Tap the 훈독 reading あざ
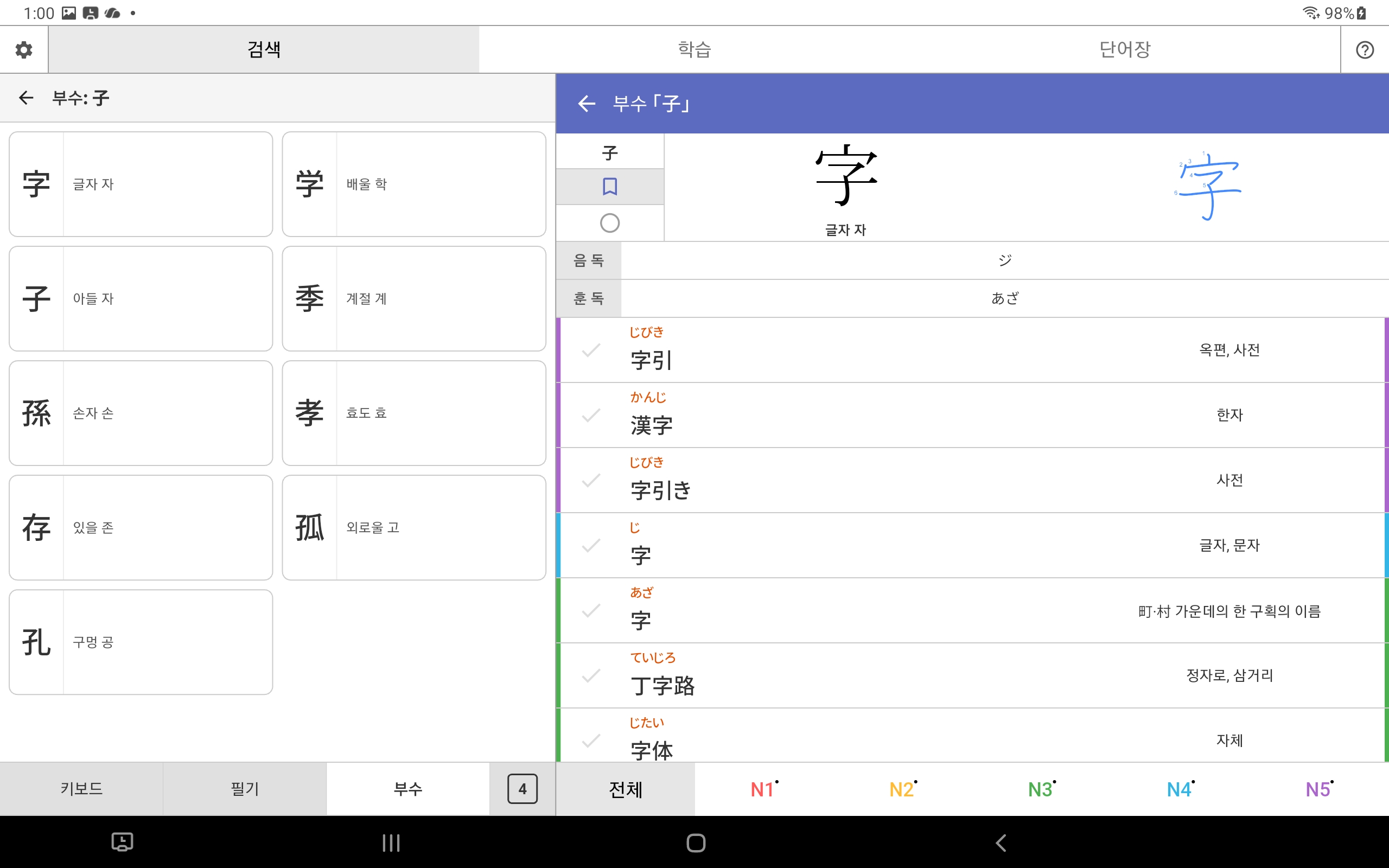The height and width of the screenshot is (868, 1389). 1004,298
